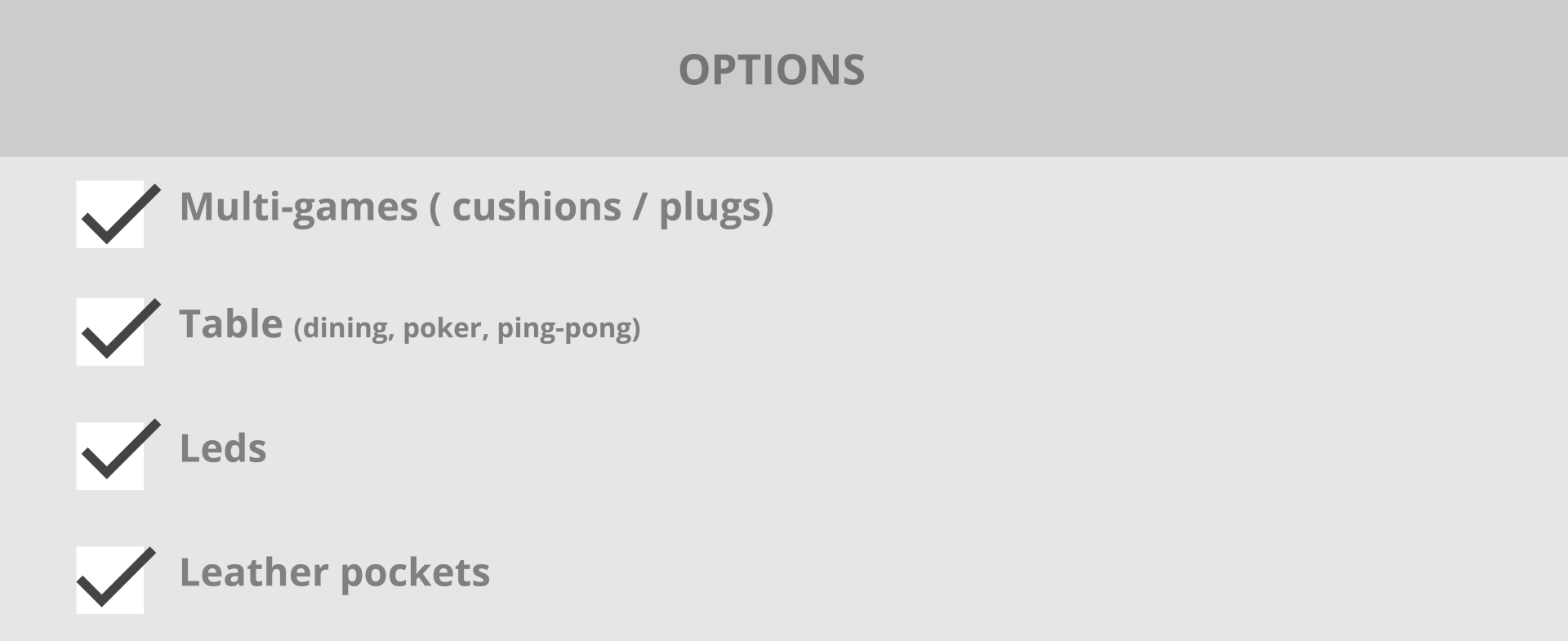
Task: Click the tick mark beside Multi-games
Action: click(121, 214)
